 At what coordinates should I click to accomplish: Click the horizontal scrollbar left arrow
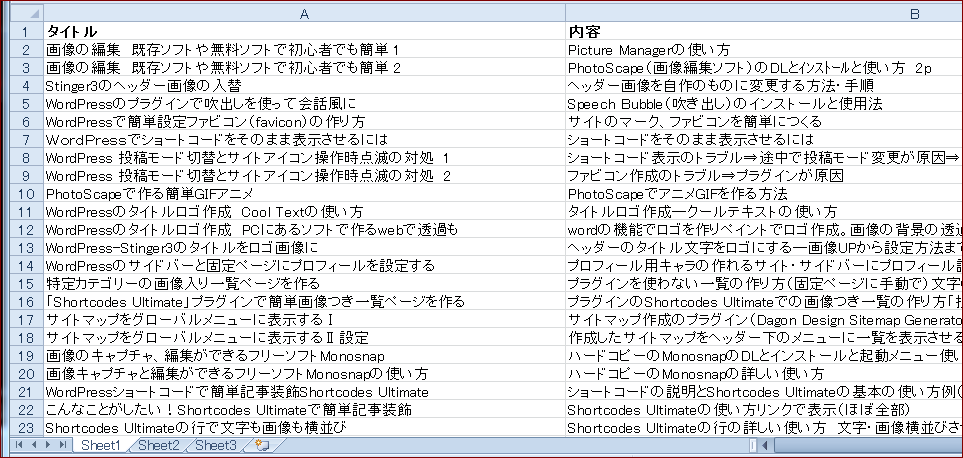point(765,445)
